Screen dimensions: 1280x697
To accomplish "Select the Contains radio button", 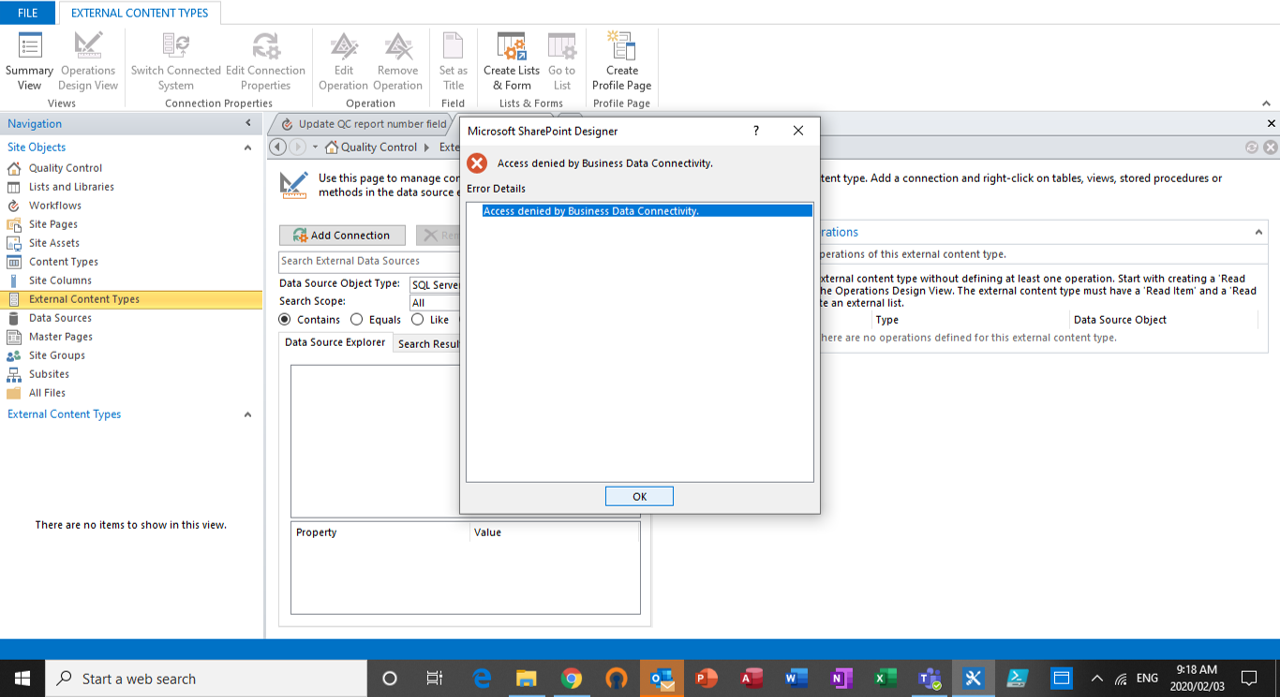I will pyautogui.click(x=285, y=320).
